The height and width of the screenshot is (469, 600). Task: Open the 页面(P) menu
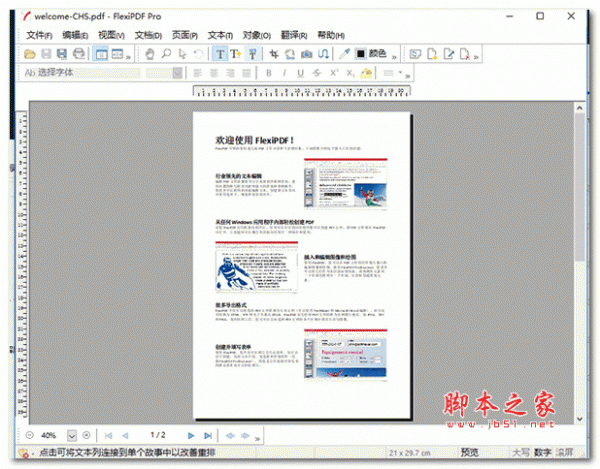(x=184, y=35)
